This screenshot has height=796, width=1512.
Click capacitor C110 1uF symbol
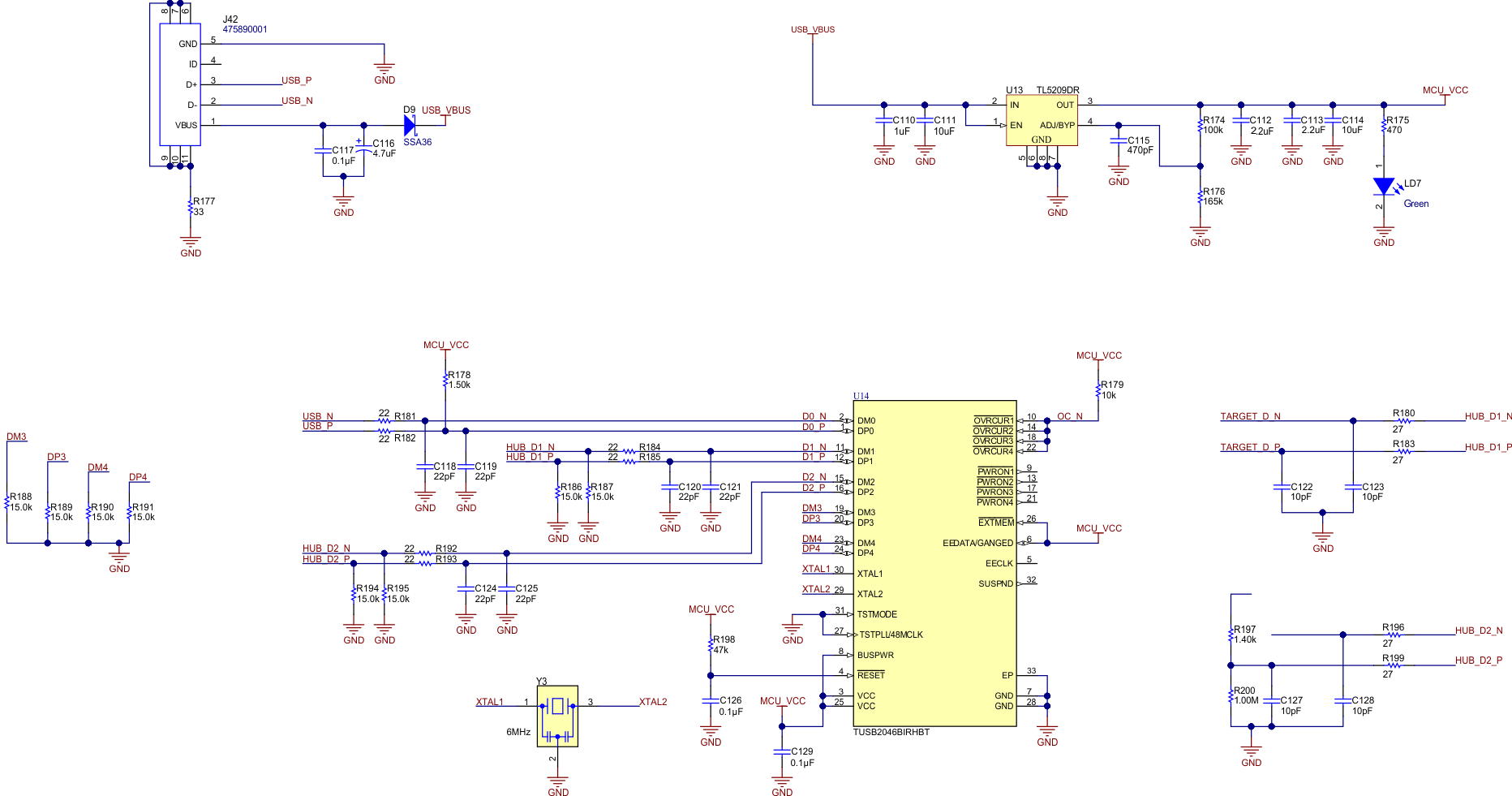(884, 120)
